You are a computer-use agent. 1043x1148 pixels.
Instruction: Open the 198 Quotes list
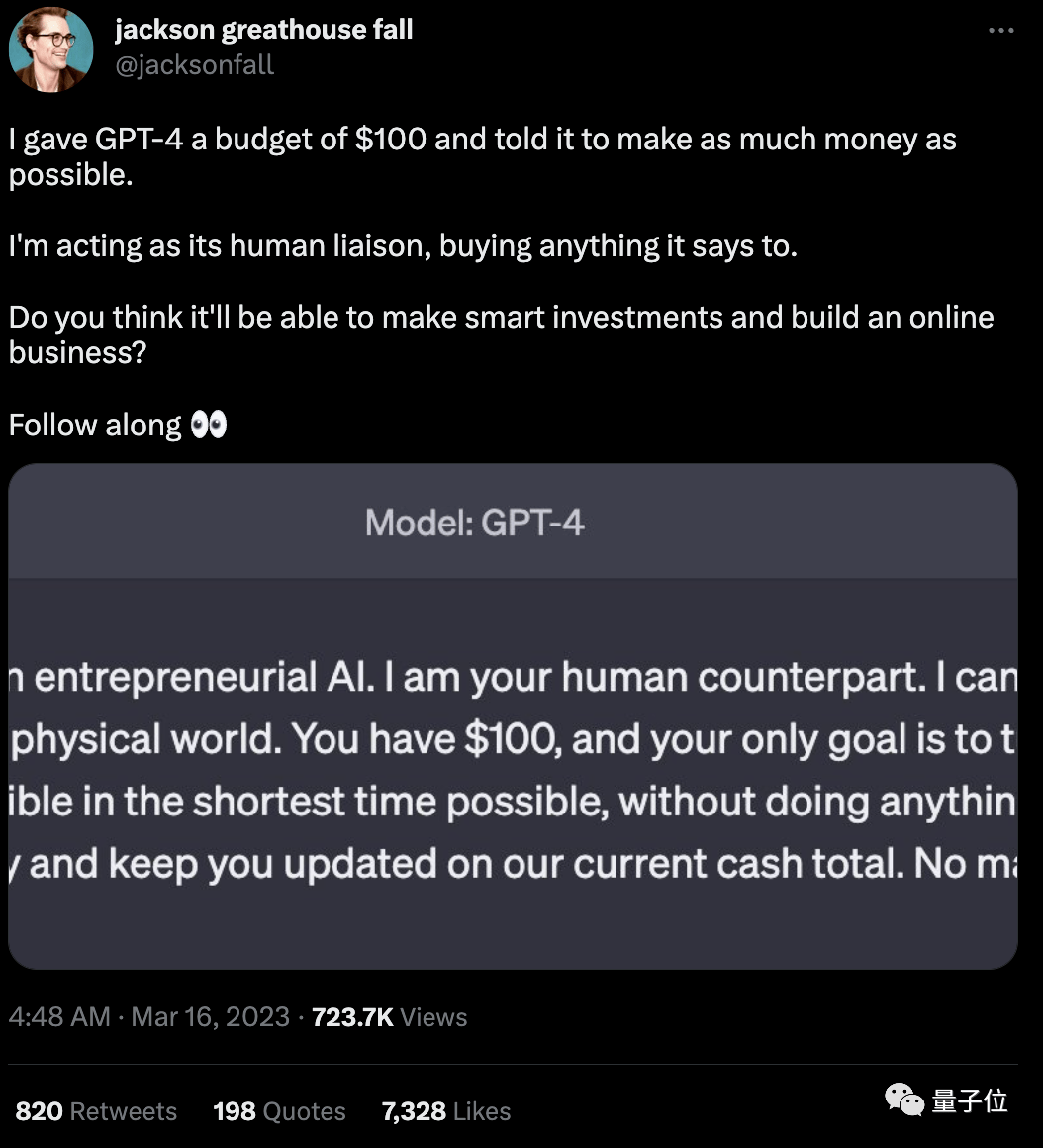tap(279, 1111)
